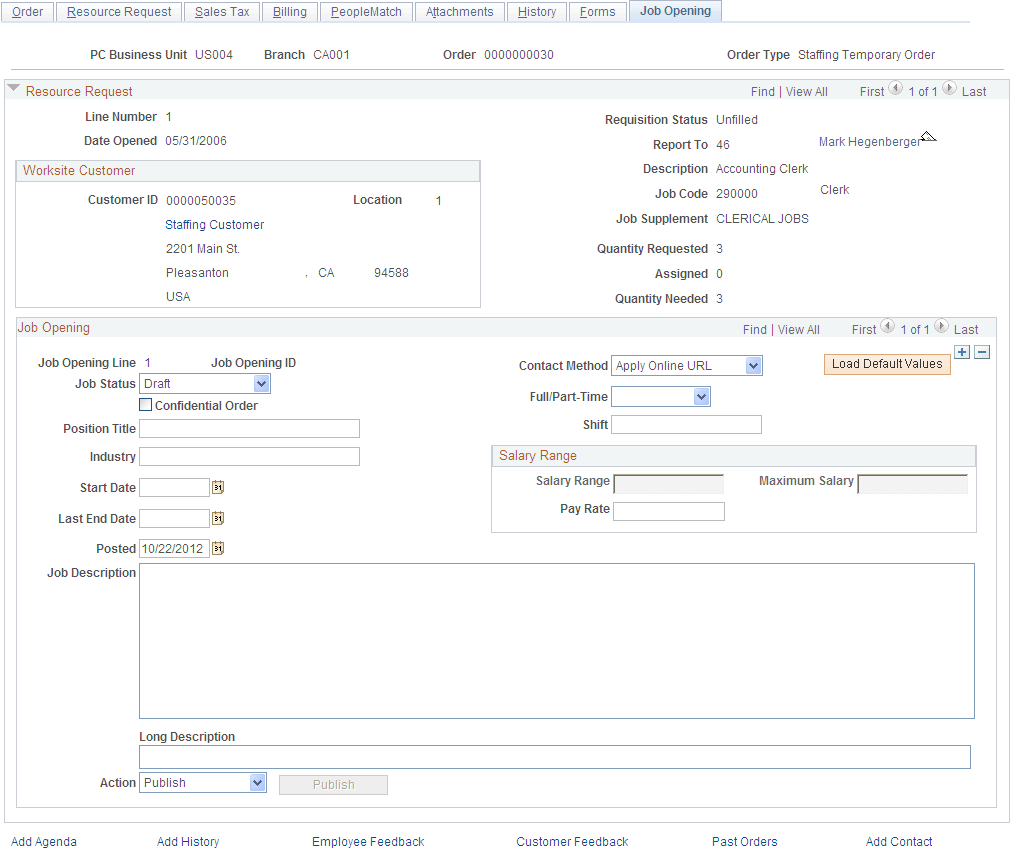Open the Employee Feedback link
Screen dimensions: 1010x856
click(368, 842)
